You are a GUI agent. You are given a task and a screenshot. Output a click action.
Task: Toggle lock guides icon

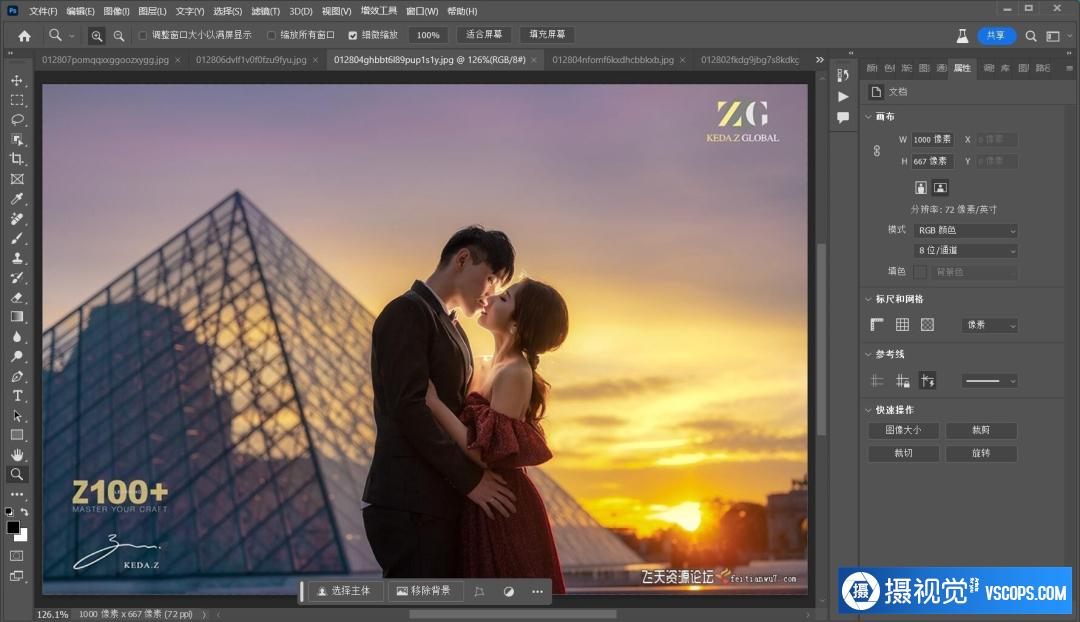coord(902,380)
